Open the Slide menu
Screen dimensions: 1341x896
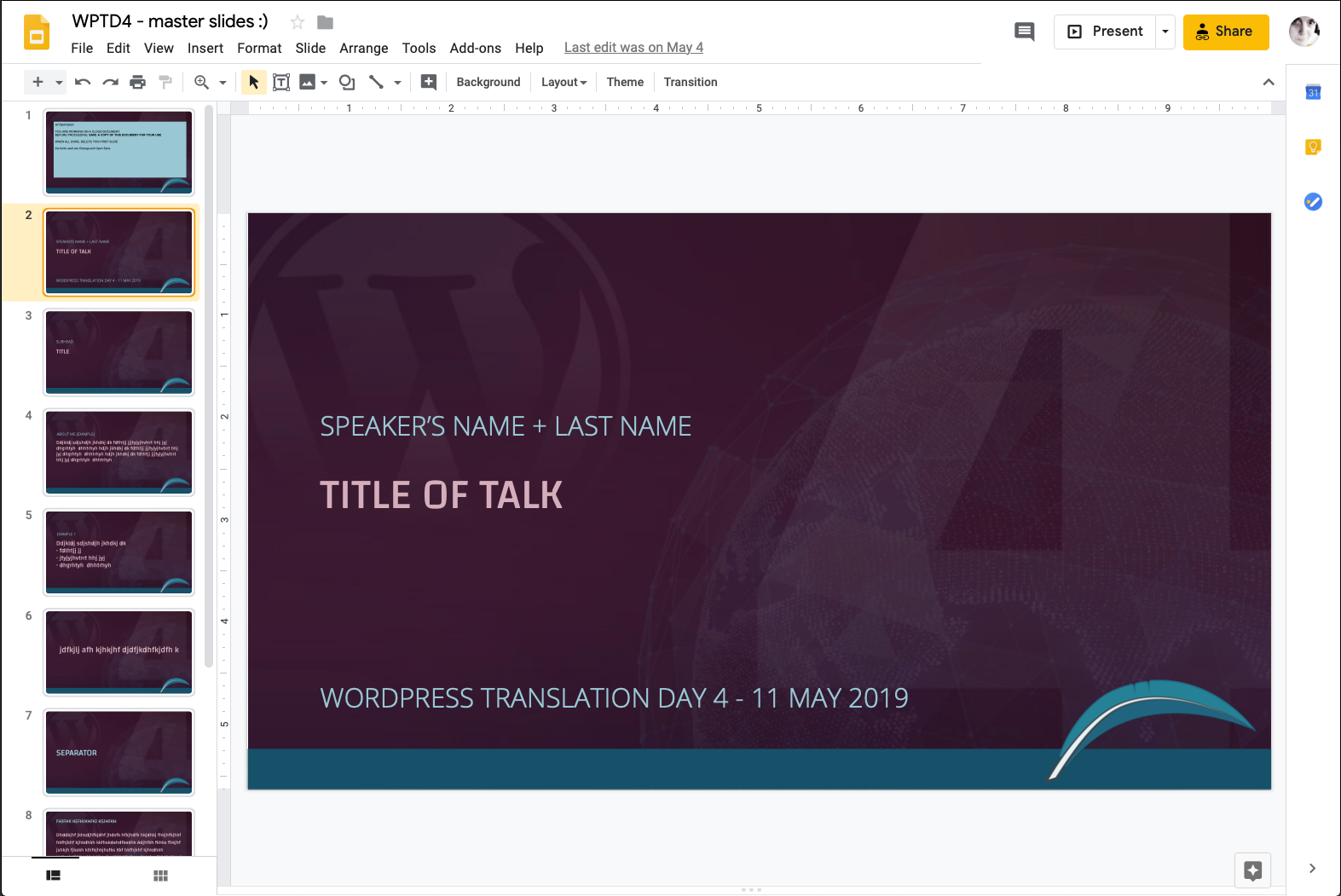pos(310,48)
